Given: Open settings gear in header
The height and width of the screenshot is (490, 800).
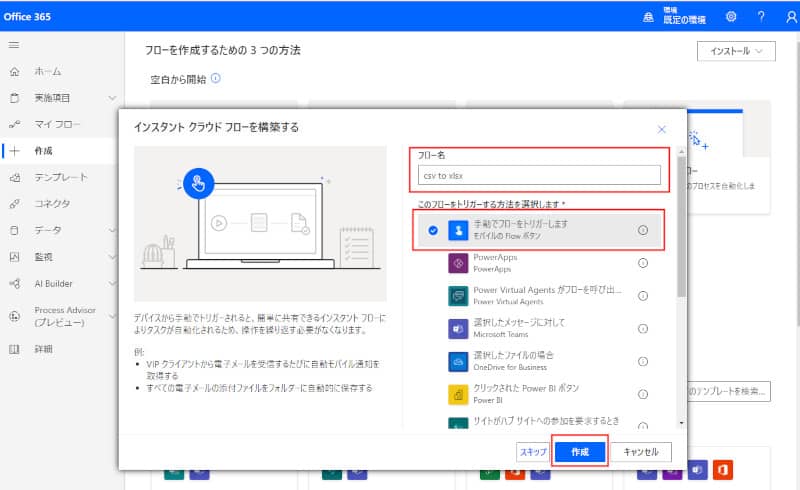Looking at the screenshot, I should (x=731, y=16).
